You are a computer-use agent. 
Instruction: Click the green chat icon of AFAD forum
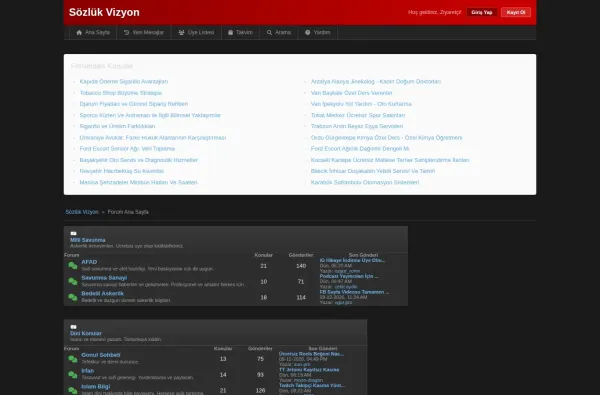pyautogui.click(x=73, y=266)
